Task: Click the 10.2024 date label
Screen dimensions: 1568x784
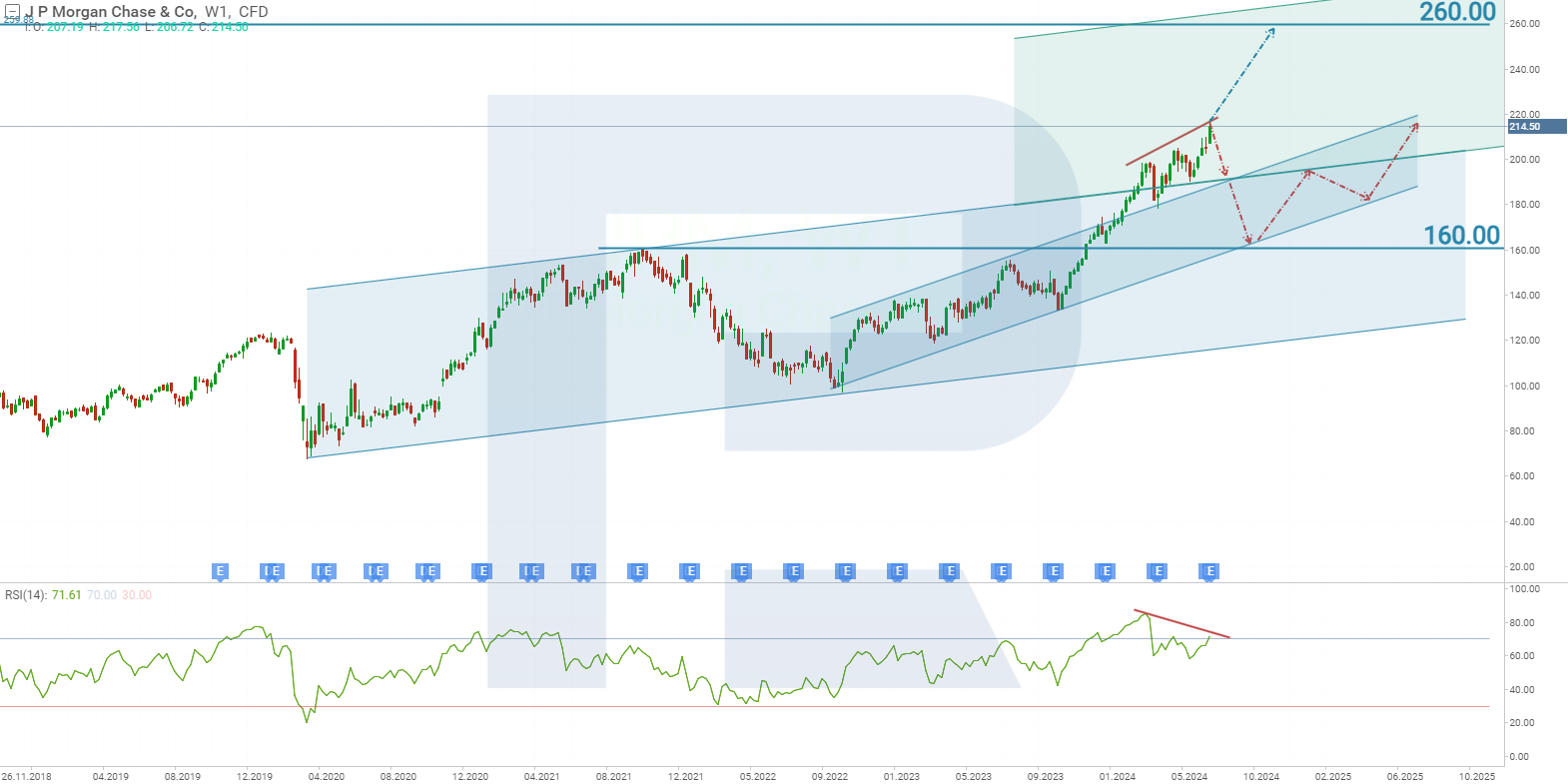Action: coord(1261,777)
